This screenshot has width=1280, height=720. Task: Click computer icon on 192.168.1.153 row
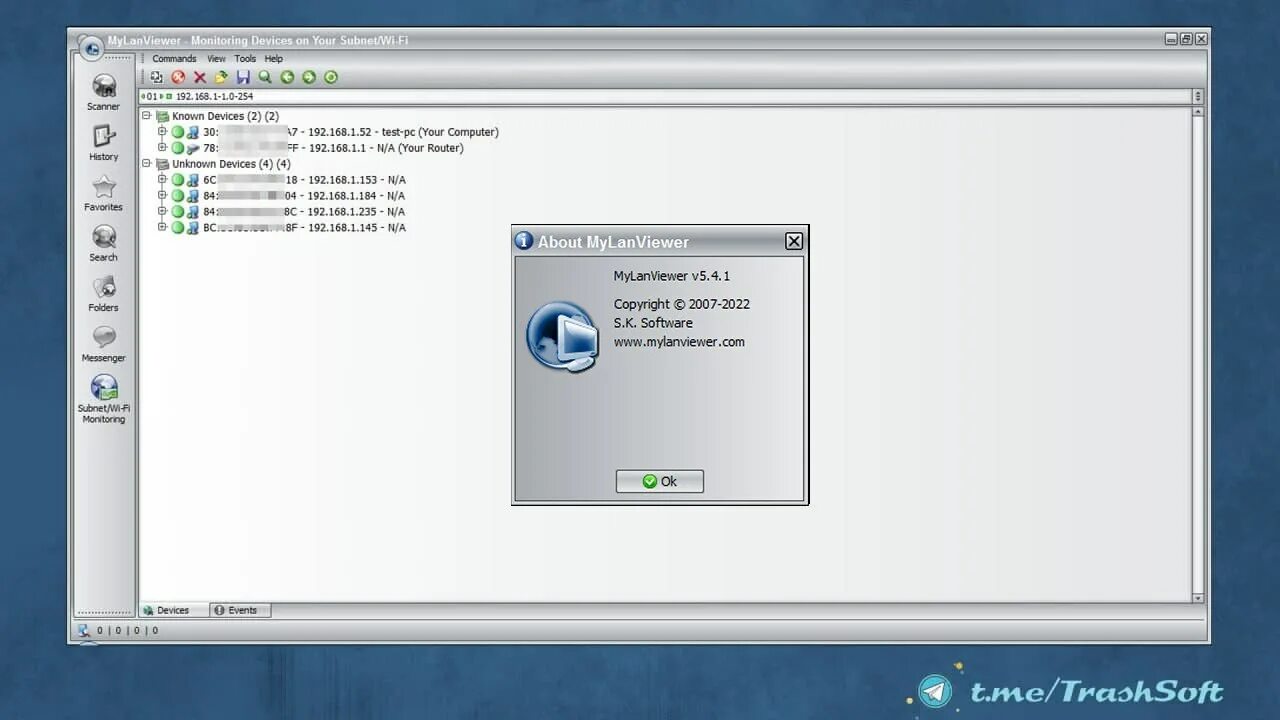point(193,180)
